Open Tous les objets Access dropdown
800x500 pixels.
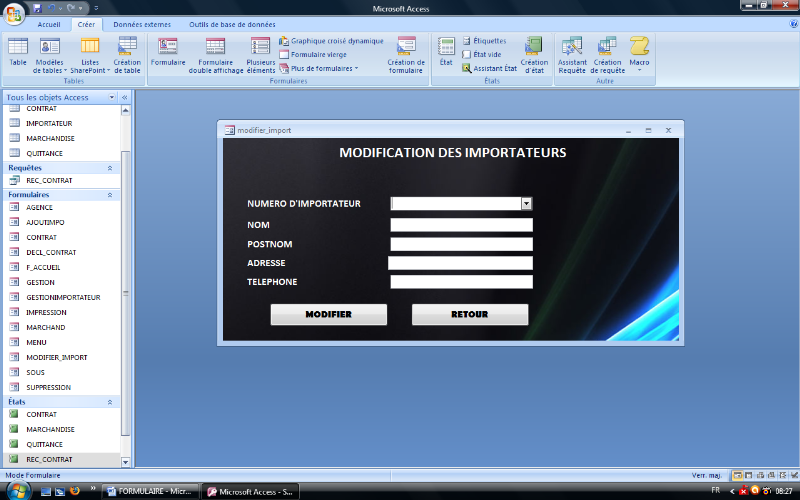110,98
